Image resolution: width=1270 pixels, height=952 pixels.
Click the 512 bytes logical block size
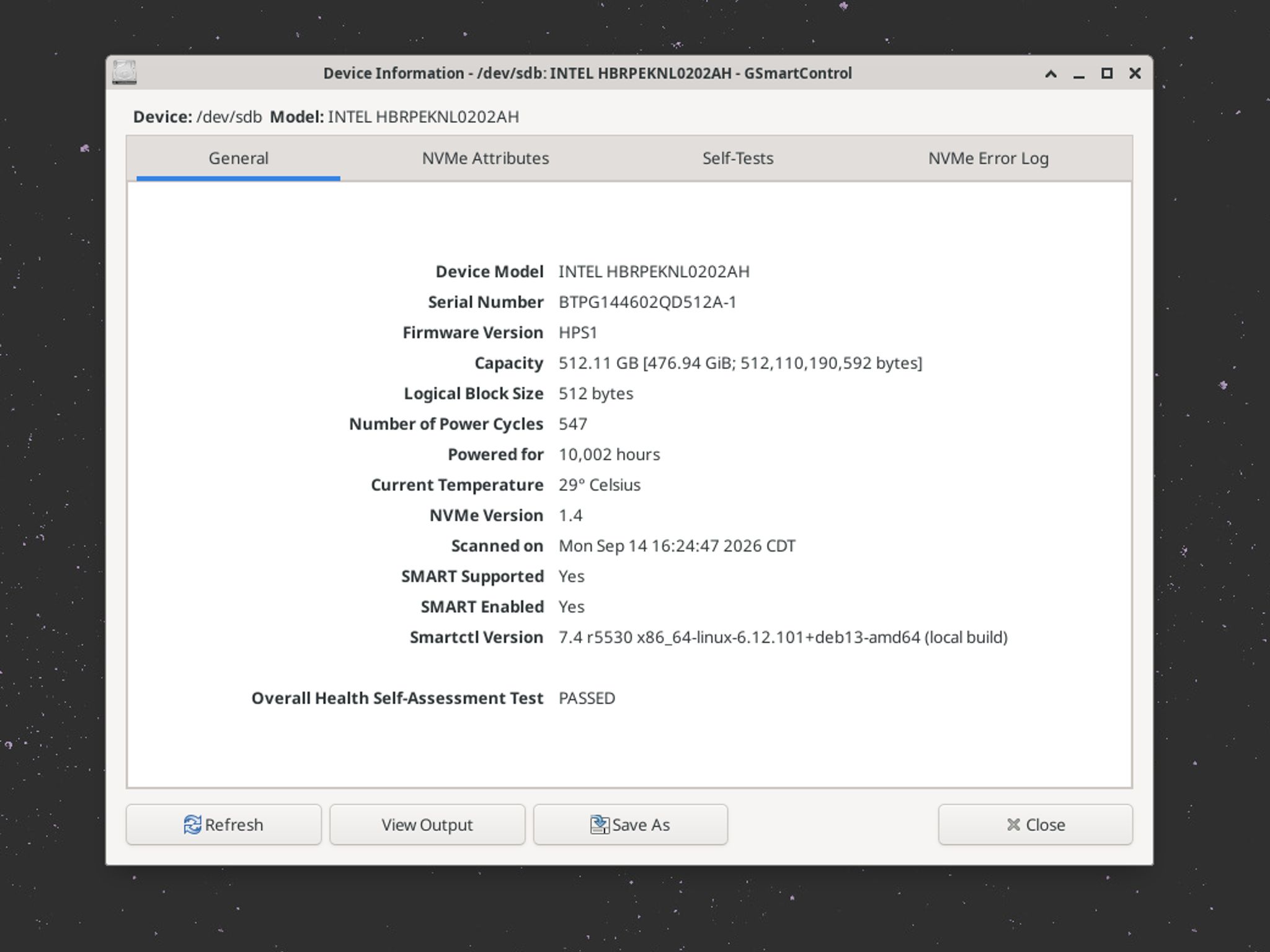(596, 394)
